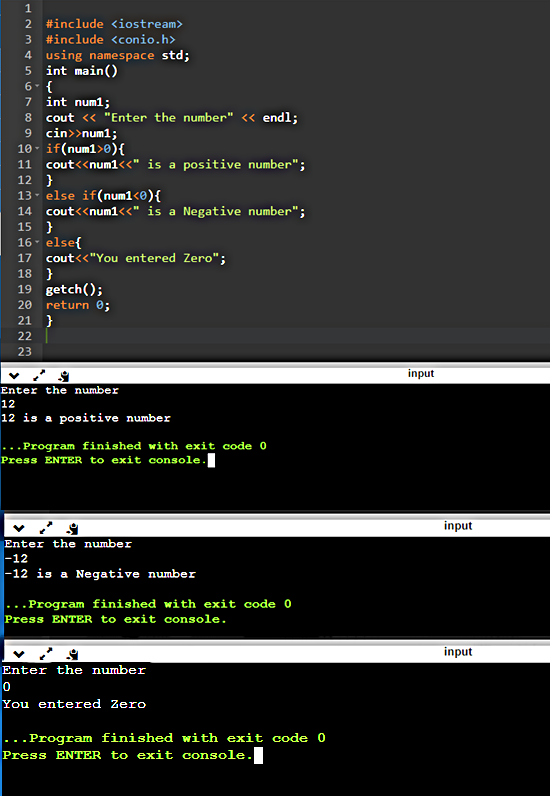The width and height of the screenshot is (550, 796).
Task: Collapse the main function fold arrow at line 6
Action: click(37, 86)
